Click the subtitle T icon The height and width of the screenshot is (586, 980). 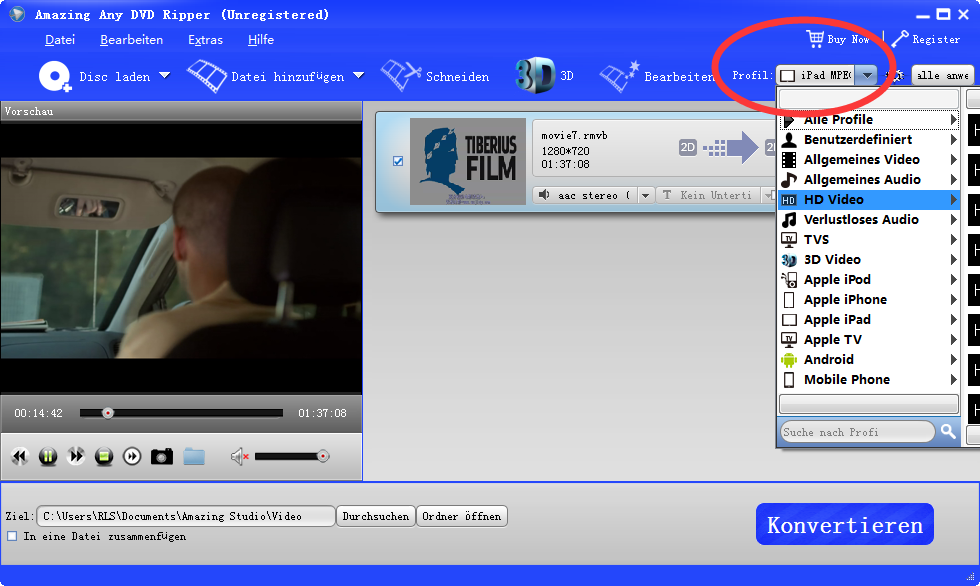667,195
